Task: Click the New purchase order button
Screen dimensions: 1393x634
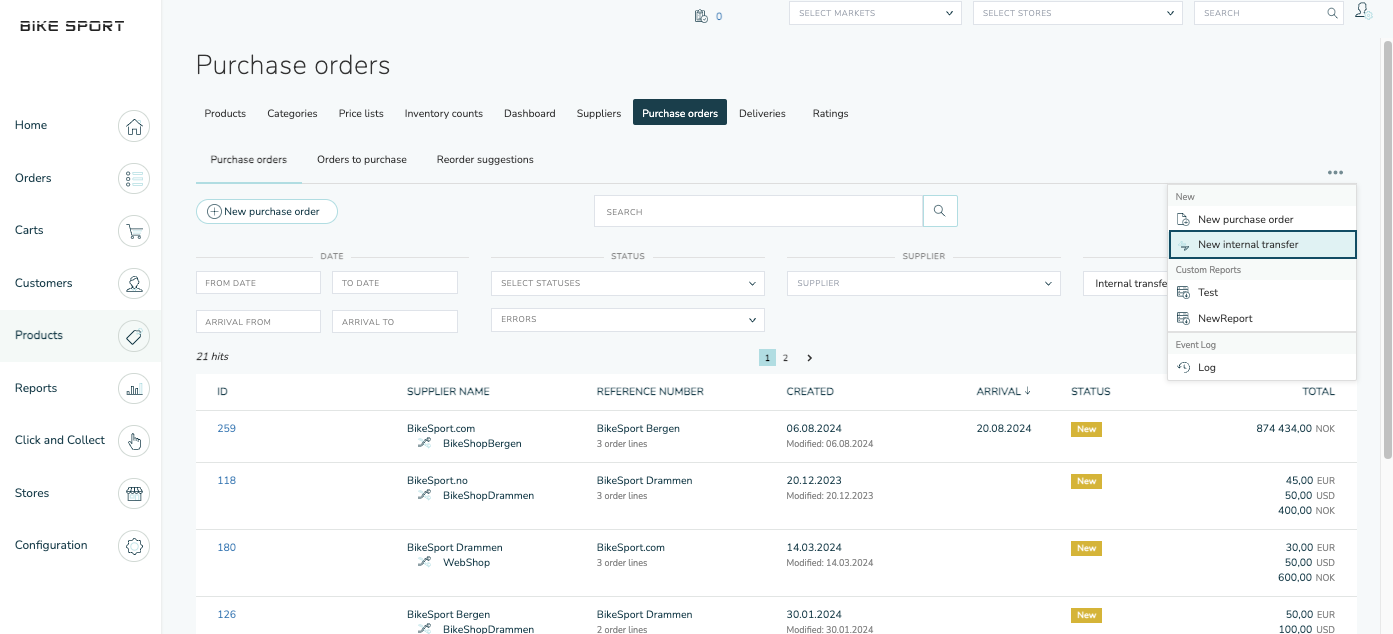Action: [267, 211]
